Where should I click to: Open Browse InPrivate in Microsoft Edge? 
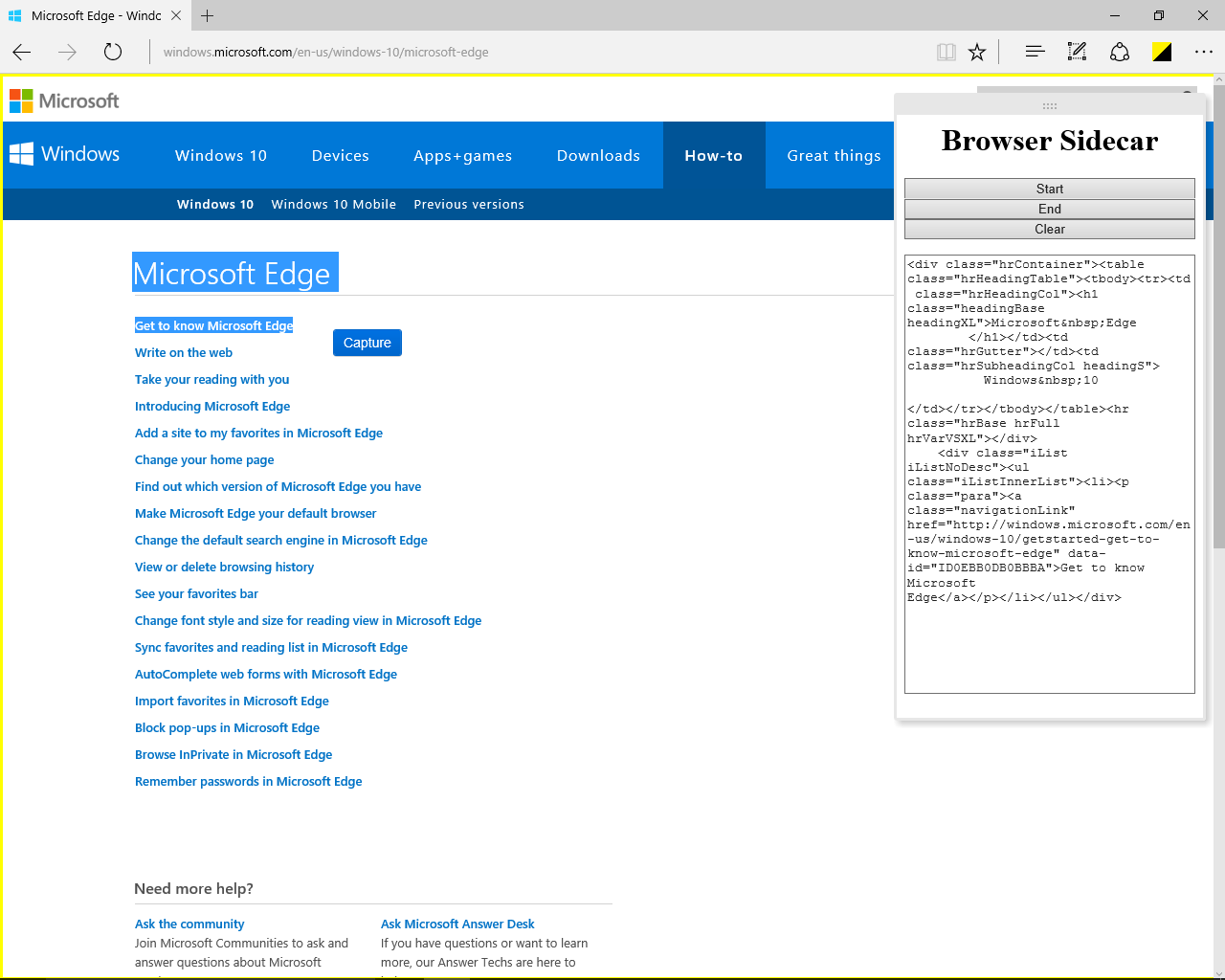pyautogui.click(x=234, y=754)
